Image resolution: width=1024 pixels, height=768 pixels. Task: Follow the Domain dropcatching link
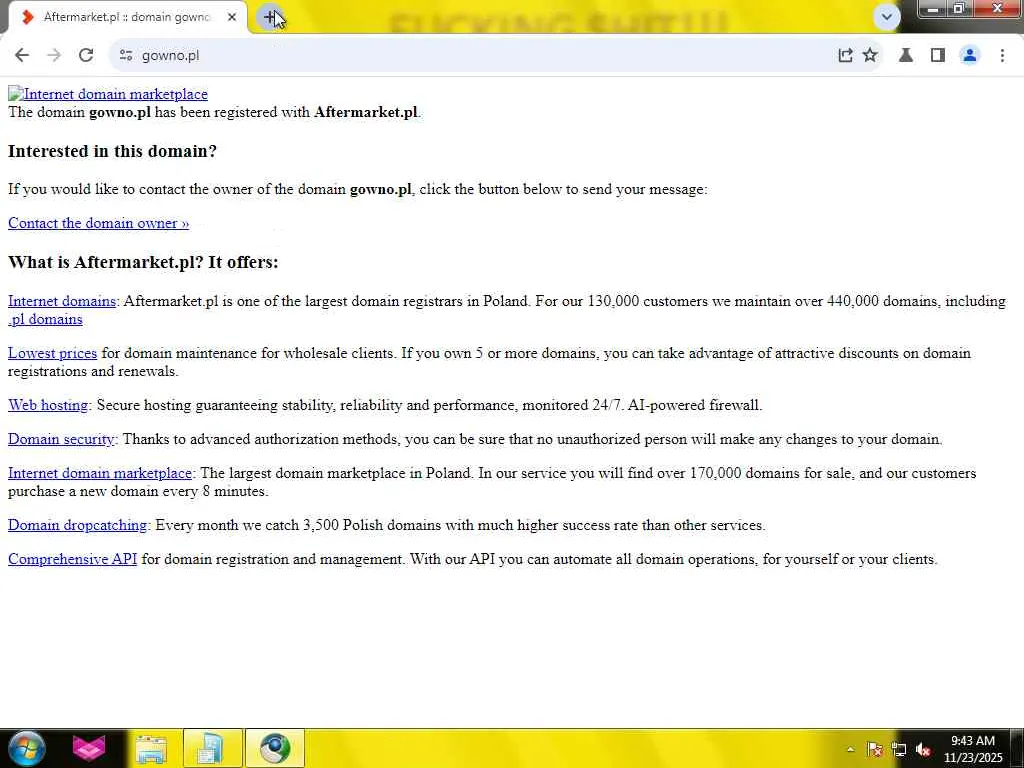coord(78,525)
